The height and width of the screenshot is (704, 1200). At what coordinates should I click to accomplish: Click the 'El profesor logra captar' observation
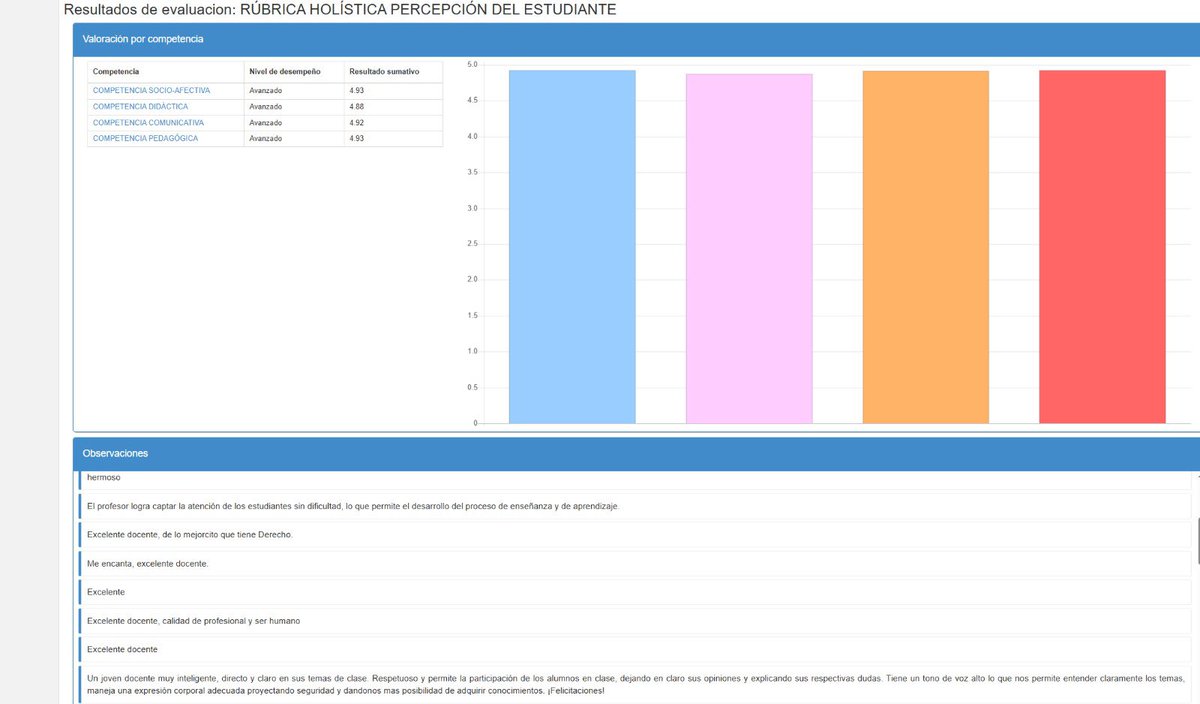635,506
